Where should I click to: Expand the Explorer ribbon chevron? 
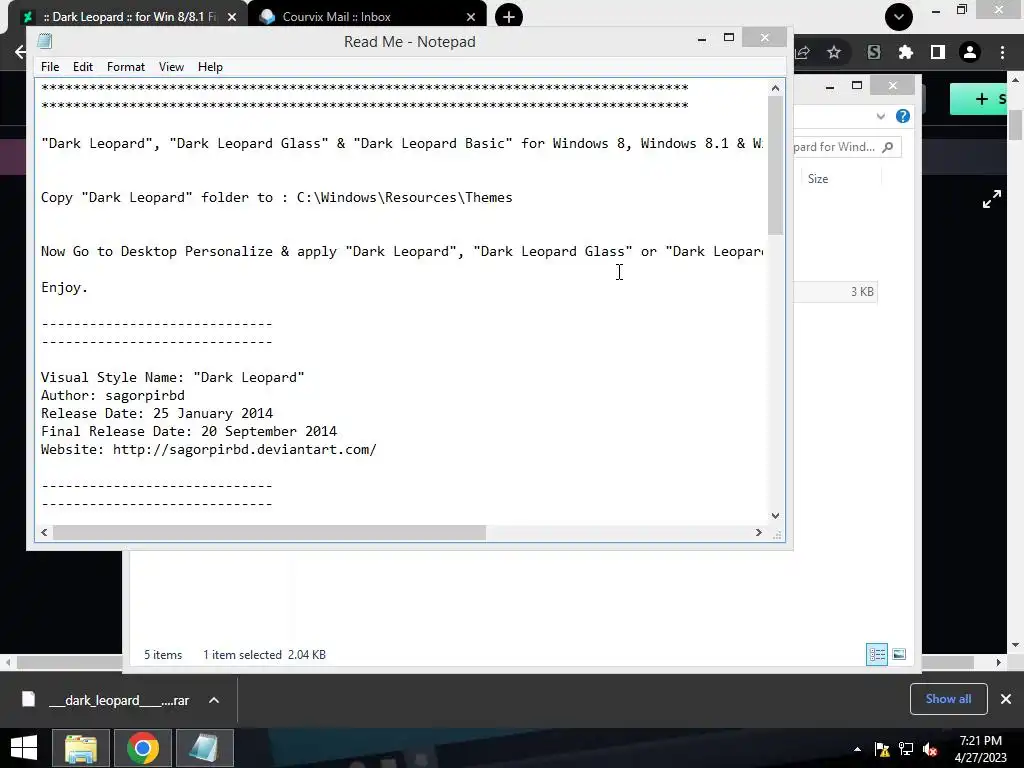pyautogui.click(x=880, y=116)
